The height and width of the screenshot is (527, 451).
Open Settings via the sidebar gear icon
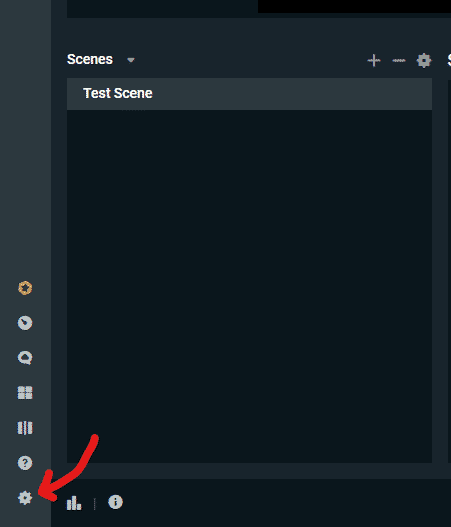pyautogui.click(x=25, y=498)
